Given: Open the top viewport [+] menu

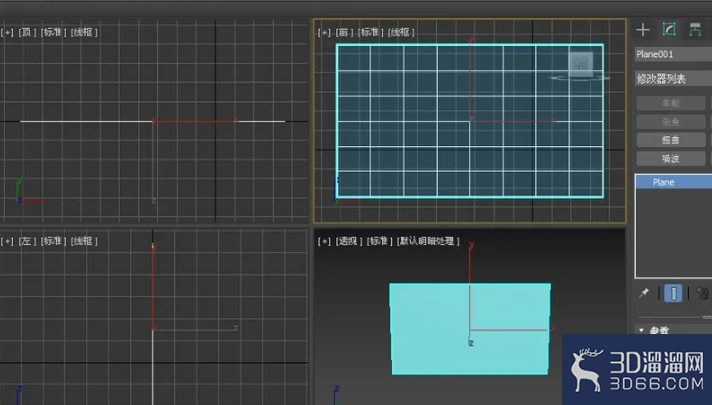Looking at the screenshot, I should pos(7,32).
